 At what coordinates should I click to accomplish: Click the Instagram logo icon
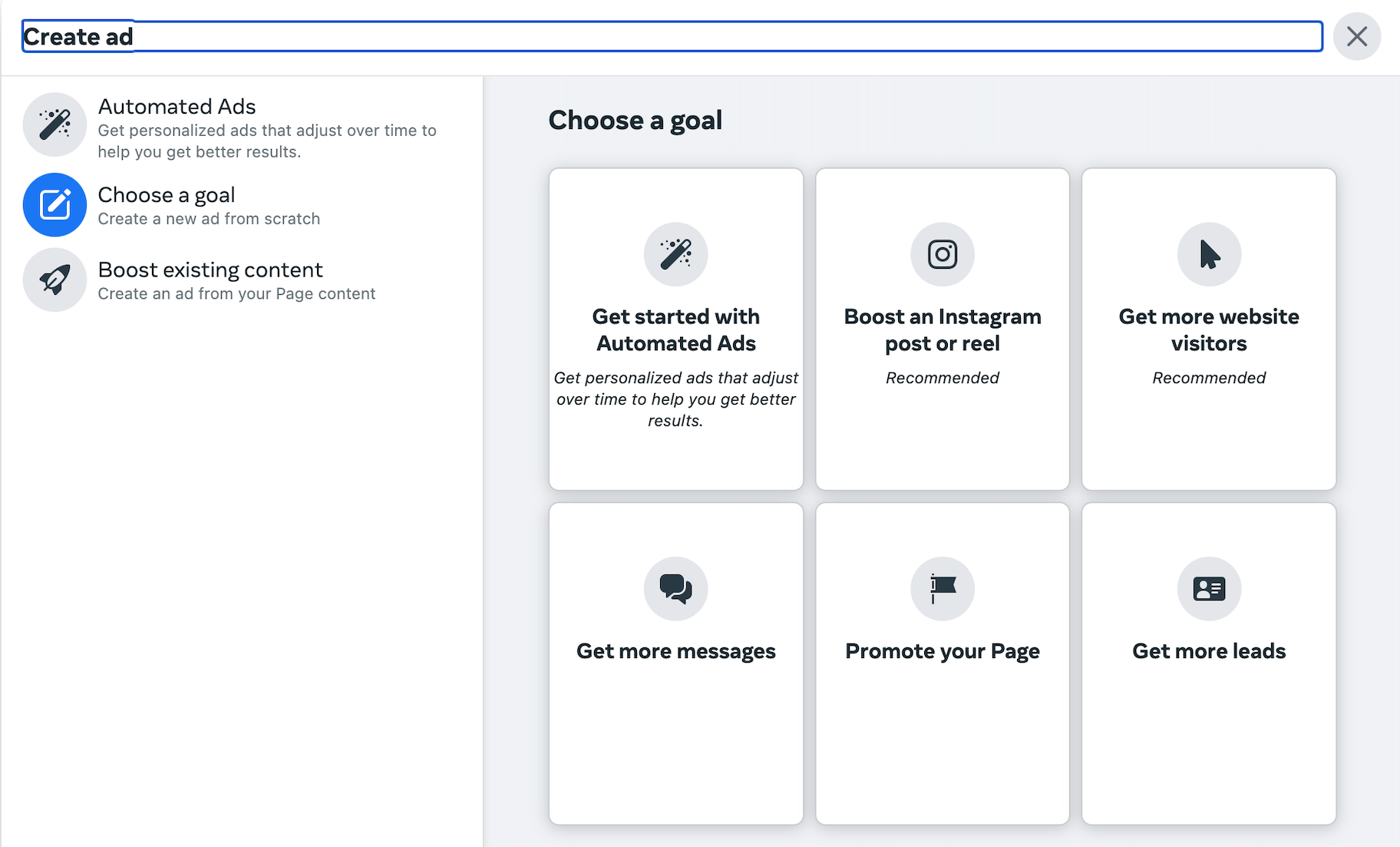point(942,254)
